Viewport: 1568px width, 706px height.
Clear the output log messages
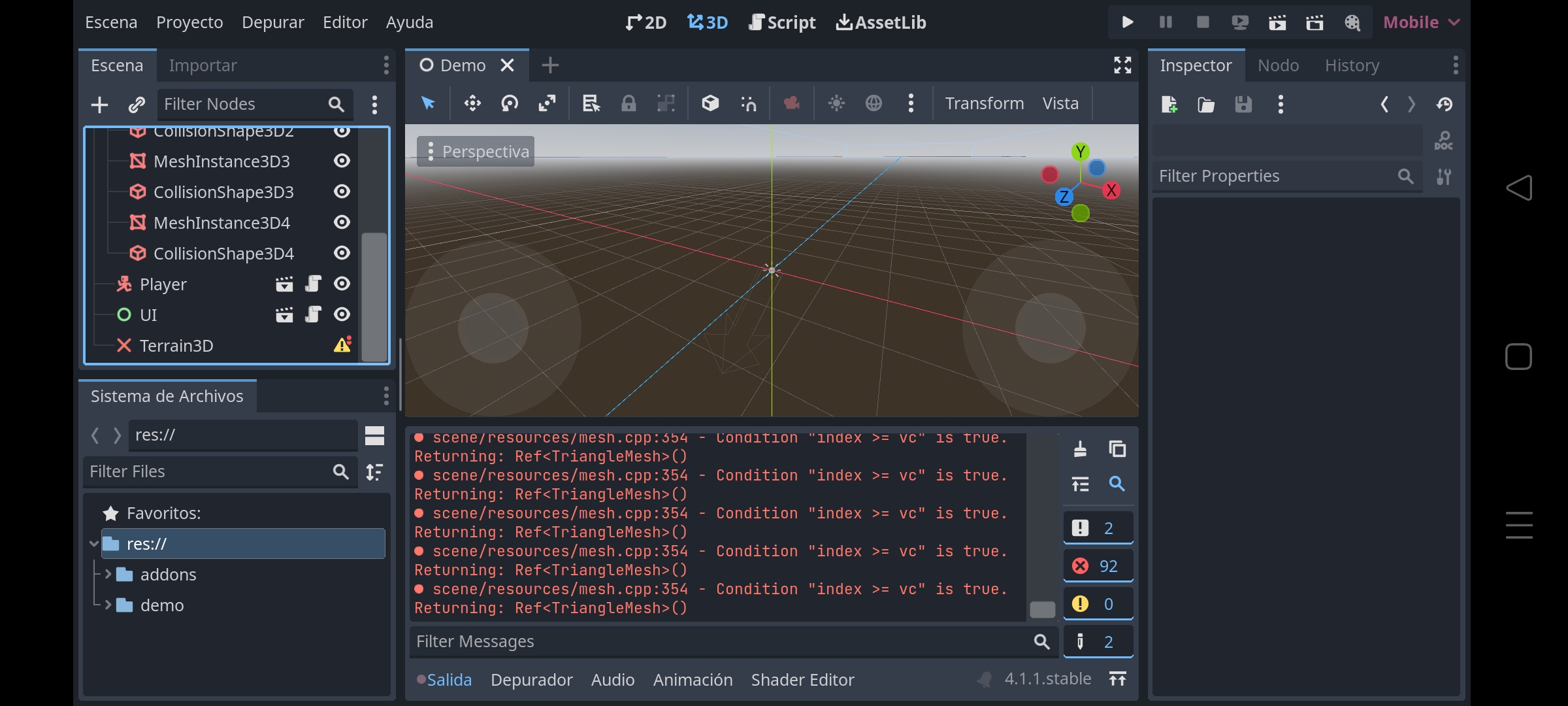click(x=1079, y=449)
